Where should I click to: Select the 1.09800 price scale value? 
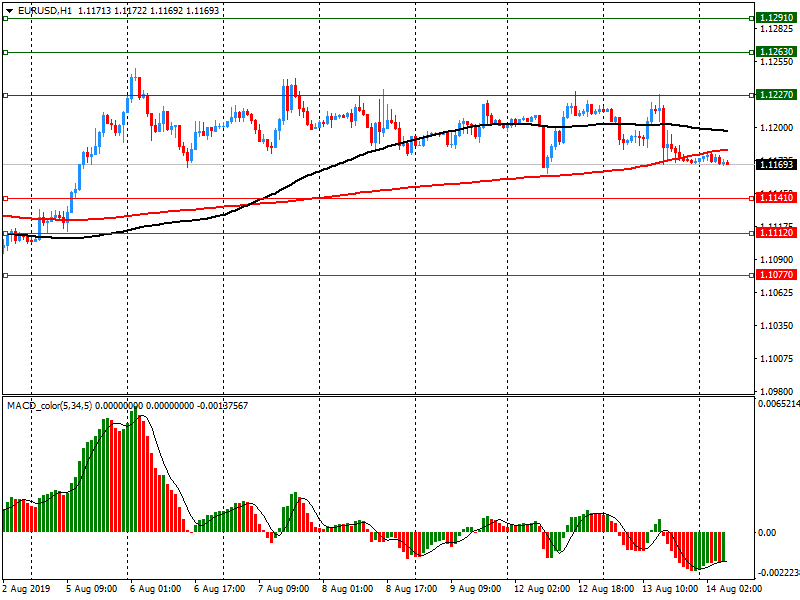[777, 391]
